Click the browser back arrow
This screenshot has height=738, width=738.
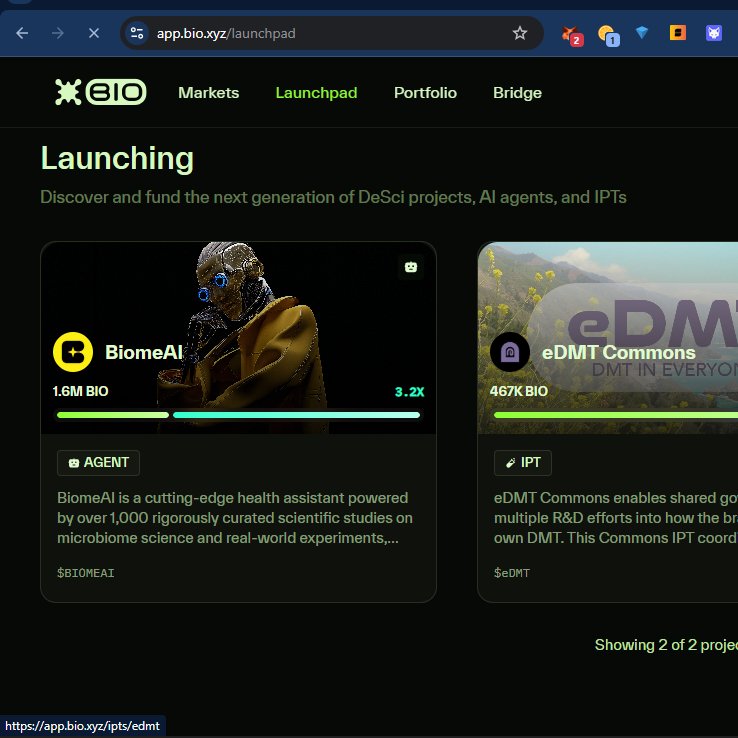[x=22, y=33]
